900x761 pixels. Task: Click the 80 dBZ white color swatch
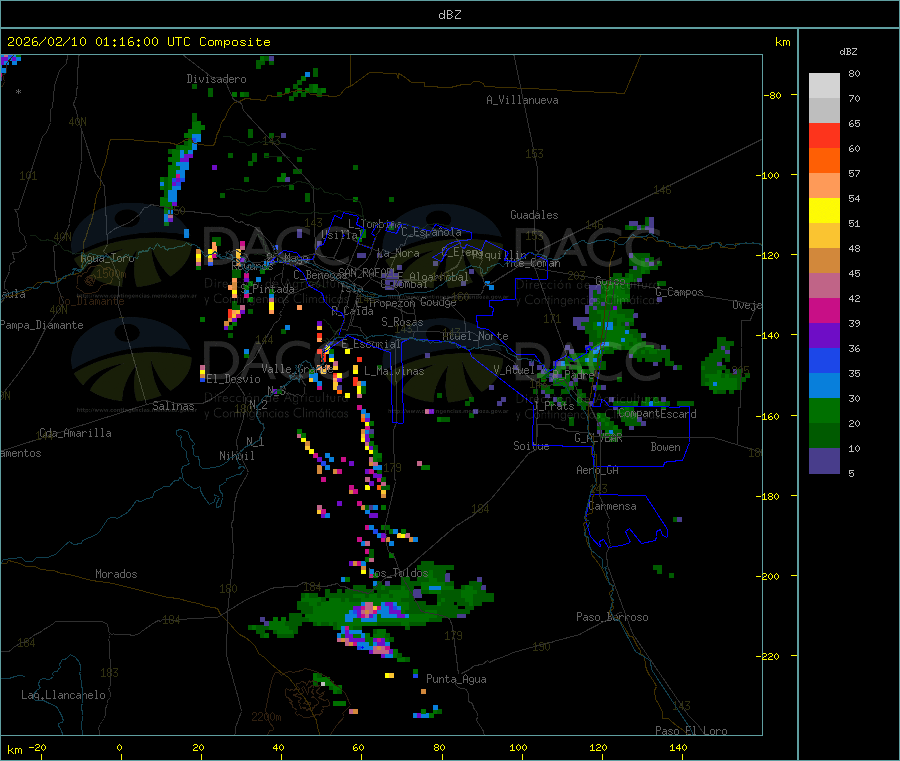(824, 86)
